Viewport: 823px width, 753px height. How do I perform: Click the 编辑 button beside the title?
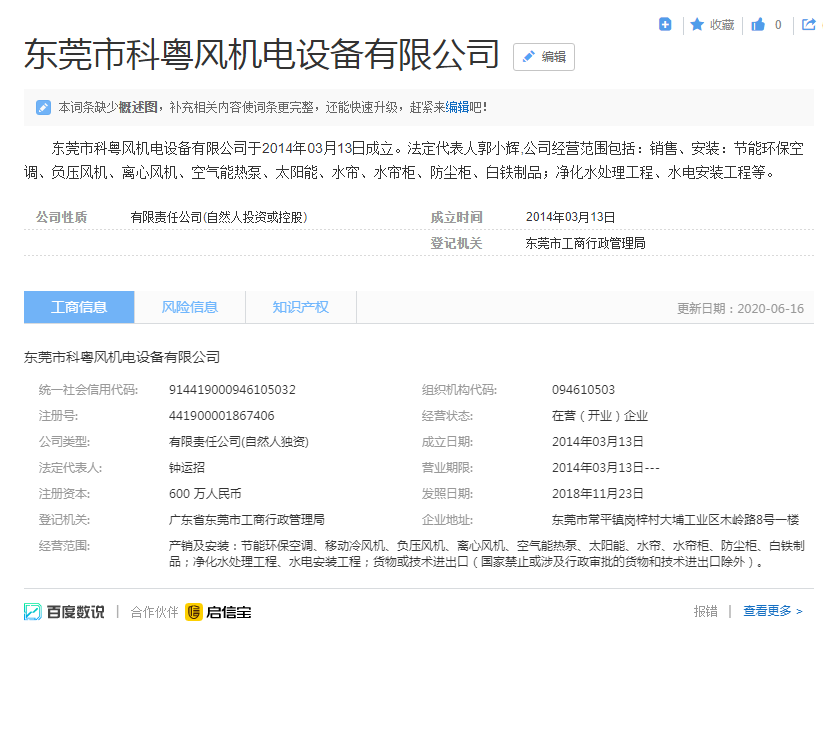tap(544, 57)
